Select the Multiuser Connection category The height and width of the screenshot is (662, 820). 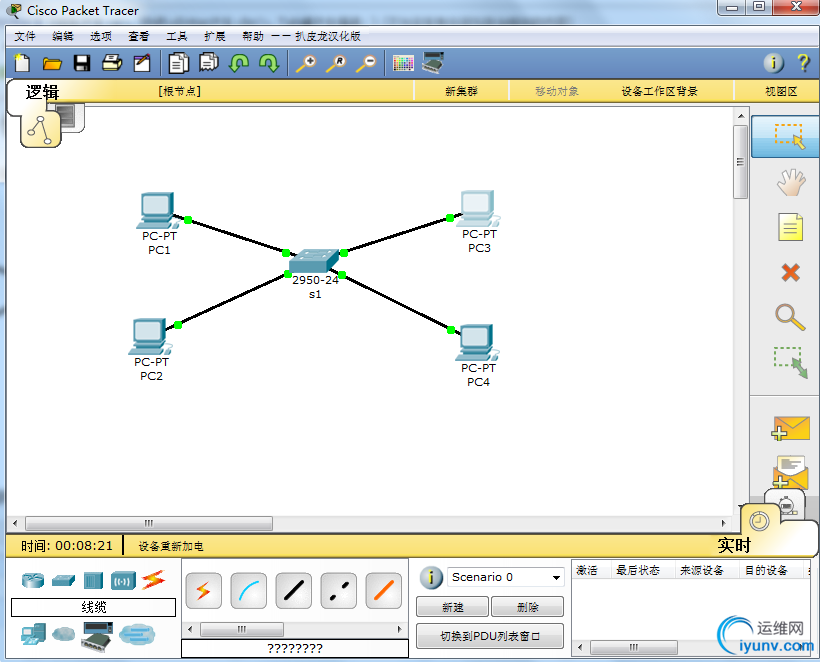tap(137, 635)
